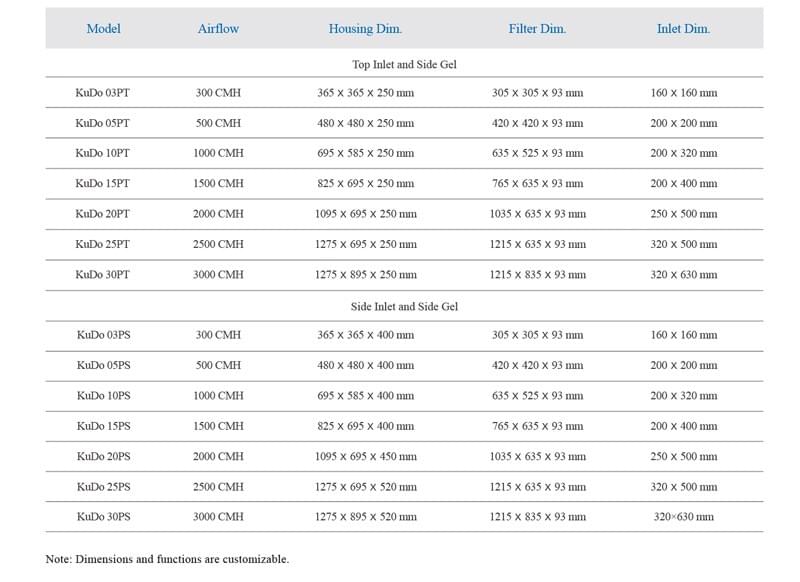The width and height of the screenshot is (800, 582).
Task: Select the KuDo 25PS model cell
Action: [x=103, y=487]
